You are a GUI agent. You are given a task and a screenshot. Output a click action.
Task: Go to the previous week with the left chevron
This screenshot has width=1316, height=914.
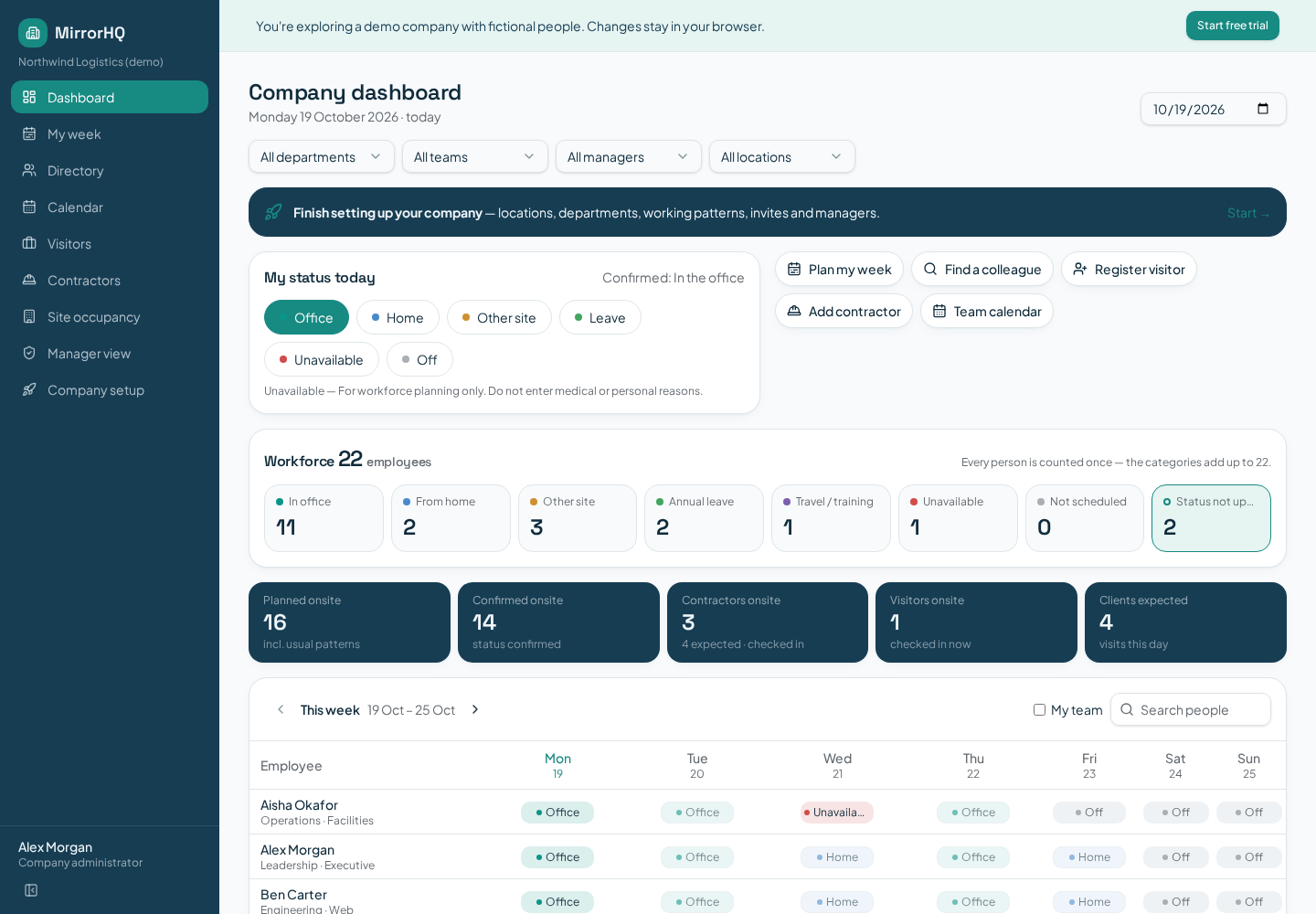click(x=281, y=709)
